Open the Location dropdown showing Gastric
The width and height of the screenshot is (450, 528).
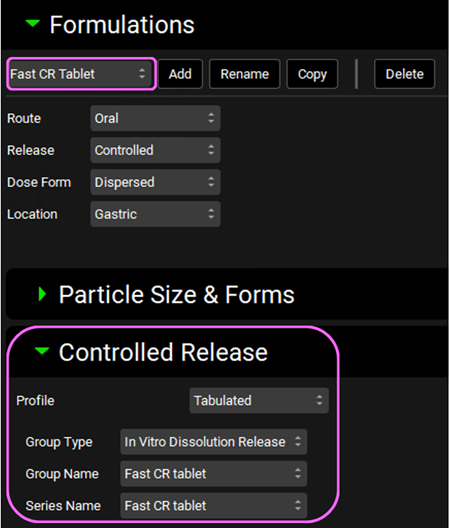click(155, 214)
